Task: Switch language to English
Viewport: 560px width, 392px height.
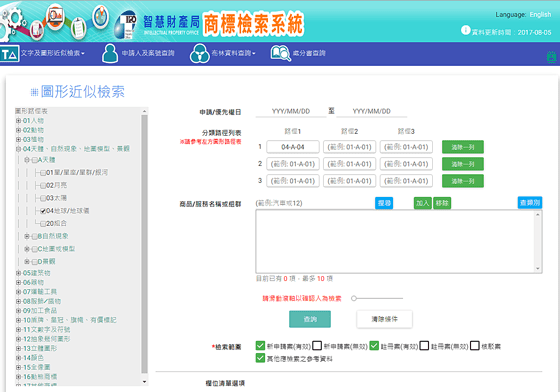Action: pos(540,15)
